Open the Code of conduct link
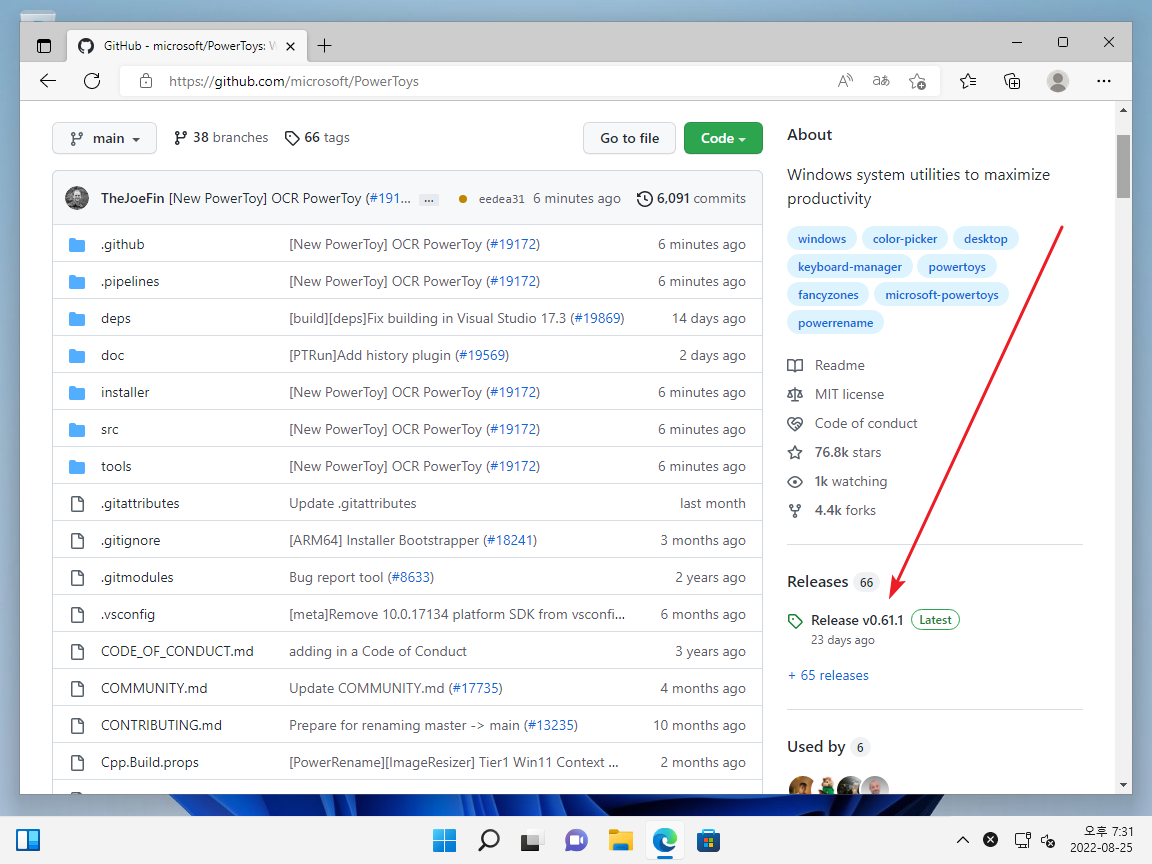Viewport: 1152px width, 864px height. (x=852, y=423)
